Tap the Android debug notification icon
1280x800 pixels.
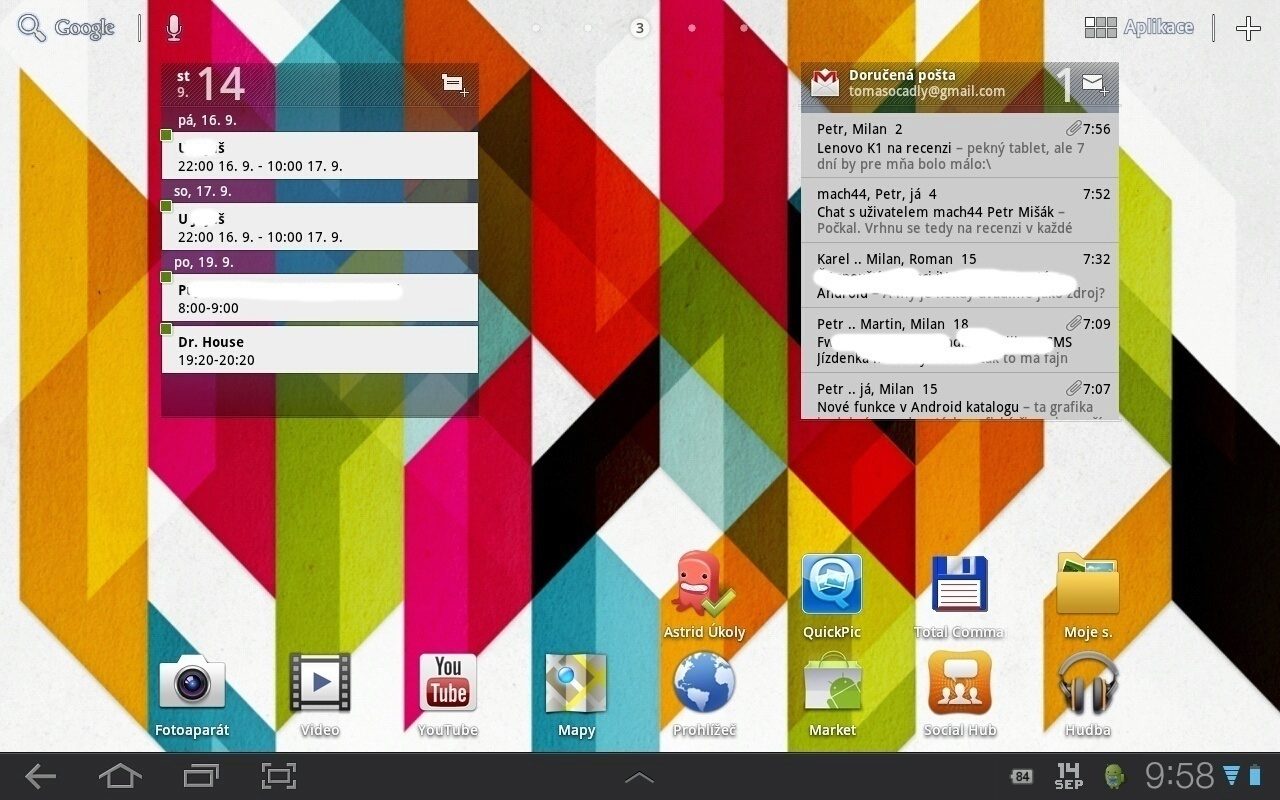(x=1113, y=776)
